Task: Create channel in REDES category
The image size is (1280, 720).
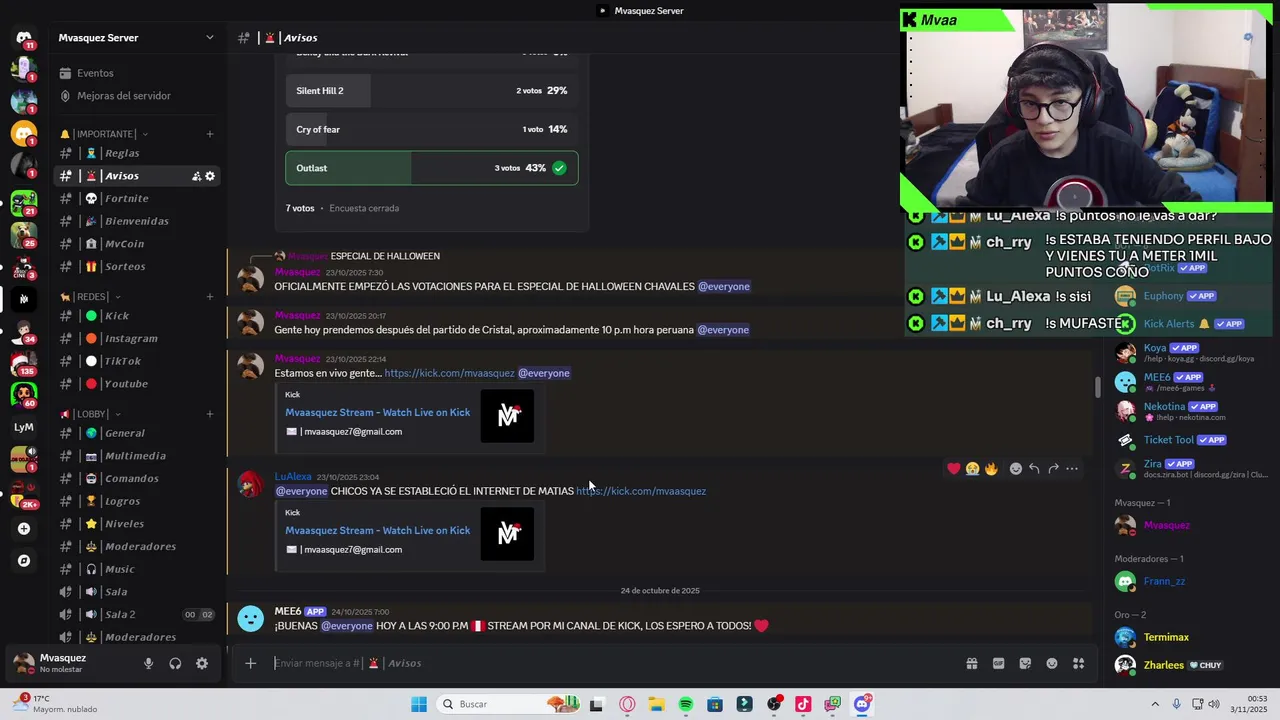Action: coord(210,297)
